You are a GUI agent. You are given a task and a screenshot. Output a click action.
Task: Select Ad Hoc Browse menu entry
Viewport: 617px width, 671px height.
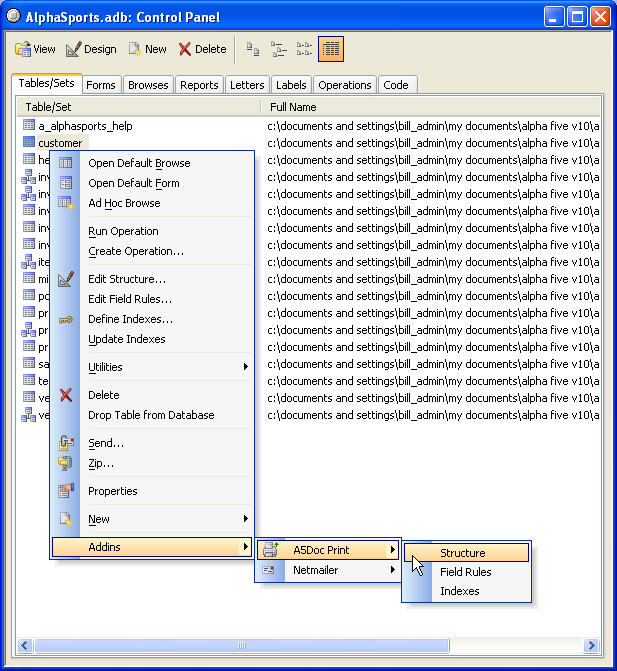click(152, 203)
